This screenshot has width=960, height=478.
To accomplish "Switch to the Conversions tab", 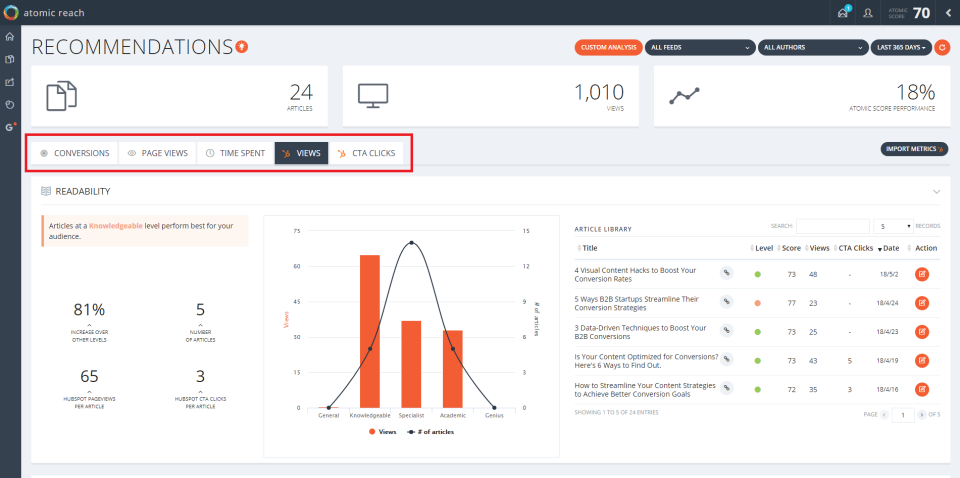I will (x=75, y=154).
